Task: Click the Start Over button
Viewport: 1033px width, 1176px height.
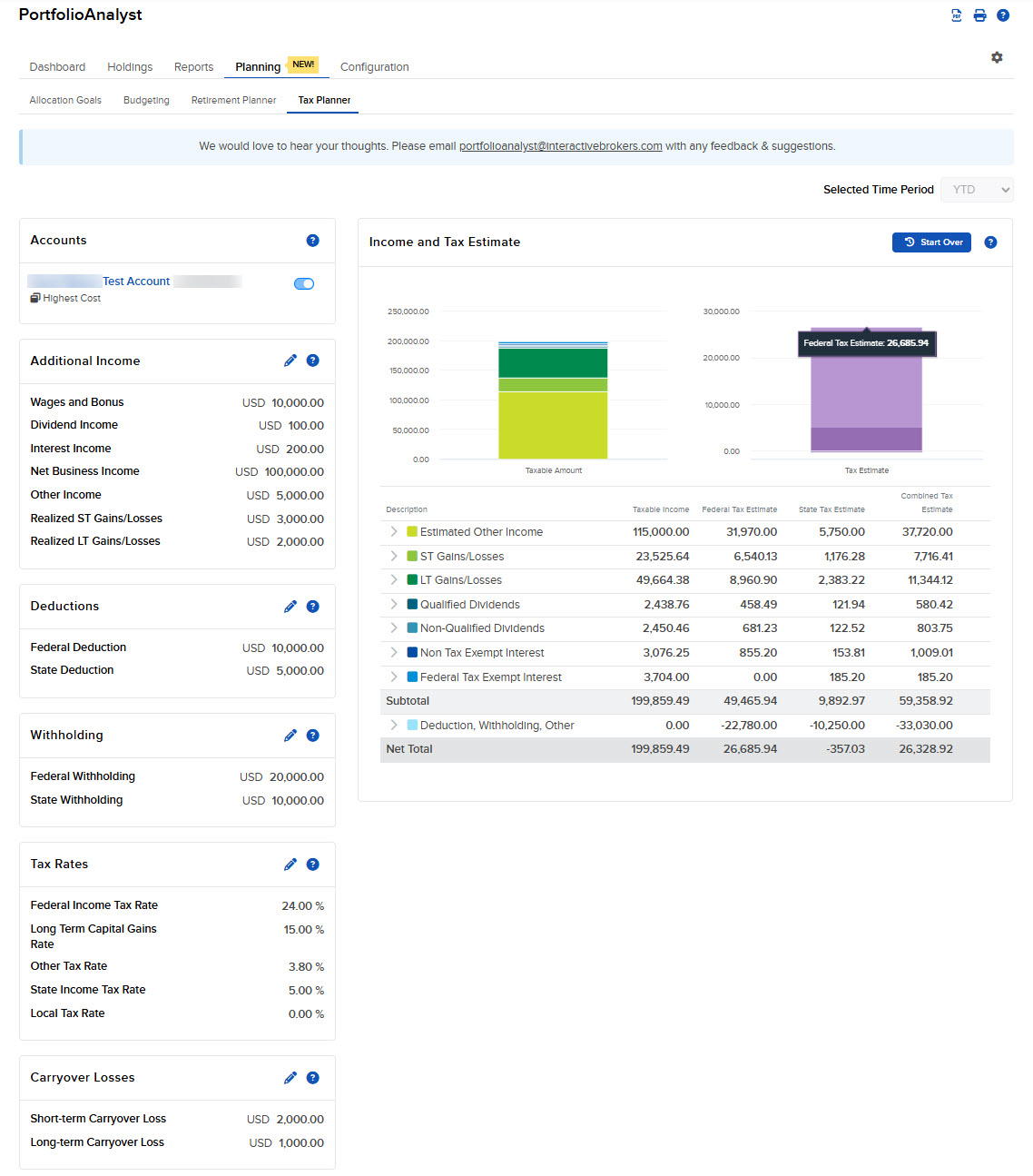Action: click(931, 242)
